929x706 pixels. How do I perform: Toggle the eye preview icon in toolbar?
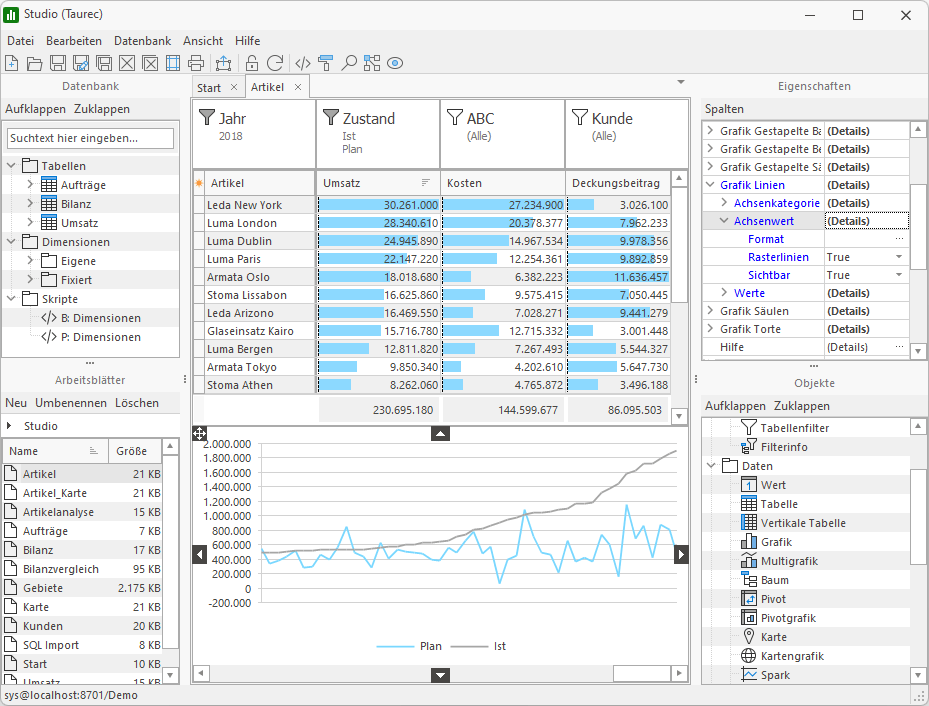tap(395, 63)
